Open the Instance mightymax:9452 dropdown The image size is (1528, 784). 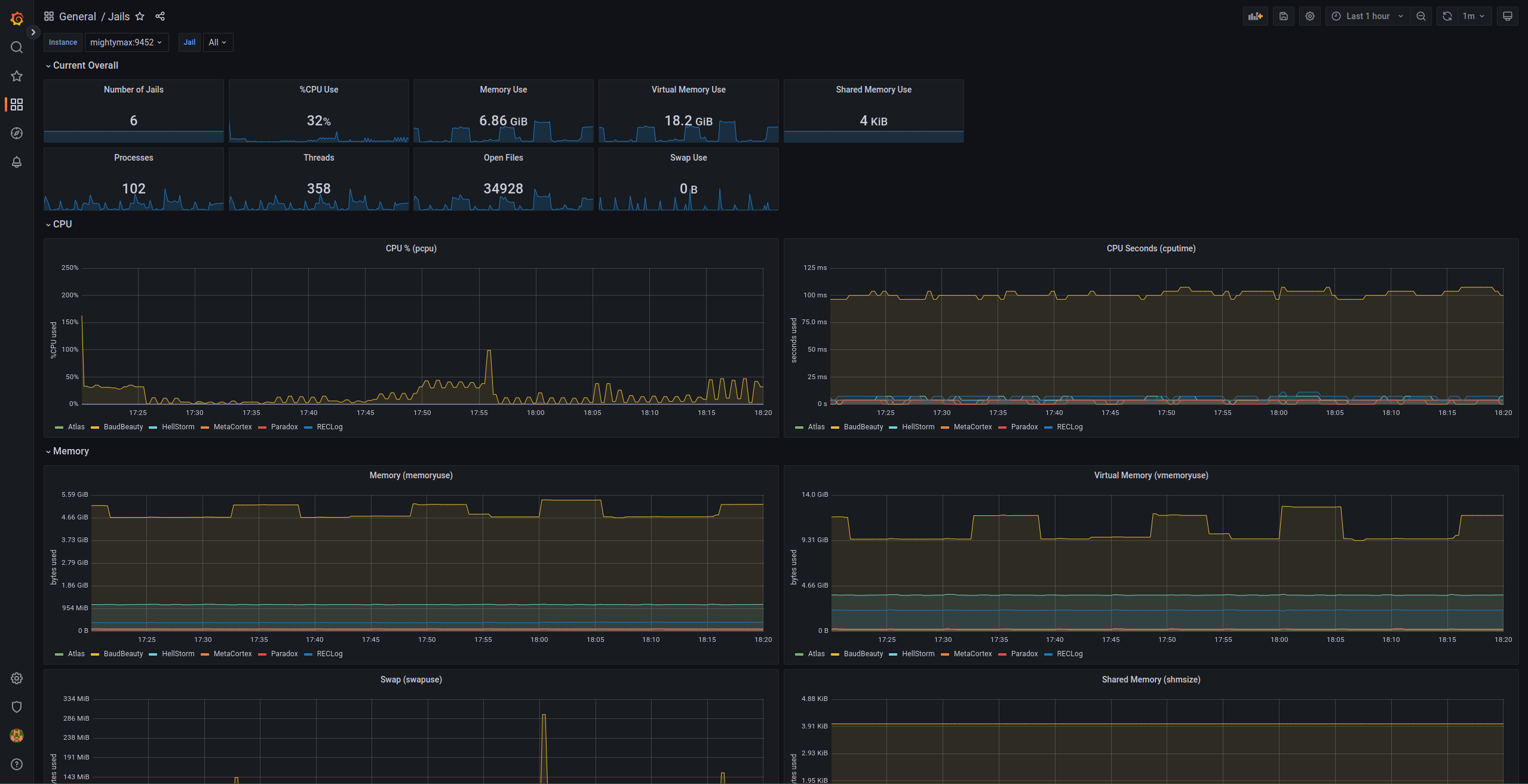point(126,42)
